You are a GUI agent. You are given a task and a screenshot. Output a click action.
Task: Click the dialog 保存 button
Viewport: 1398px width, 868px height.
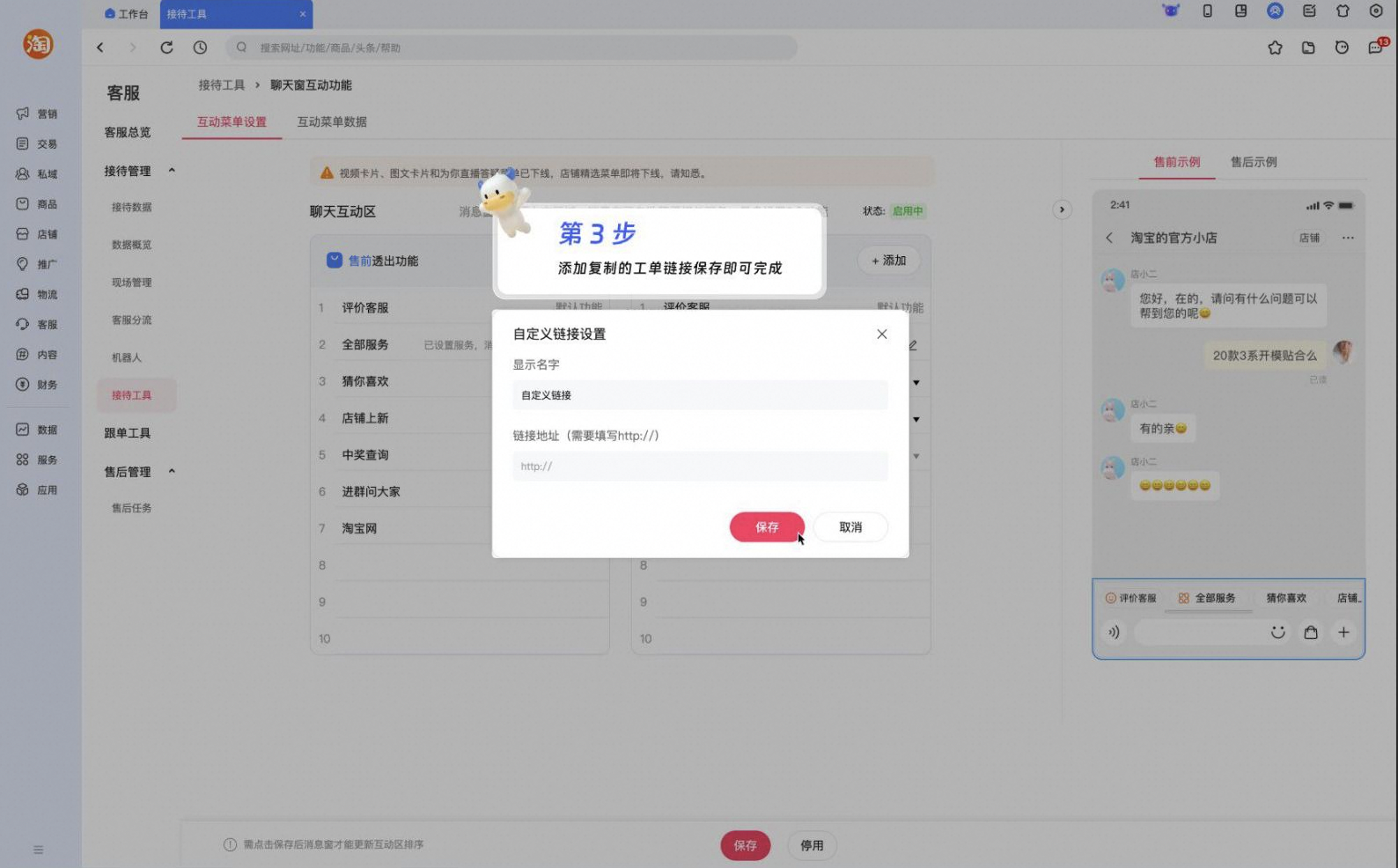[x=767, y=526]
